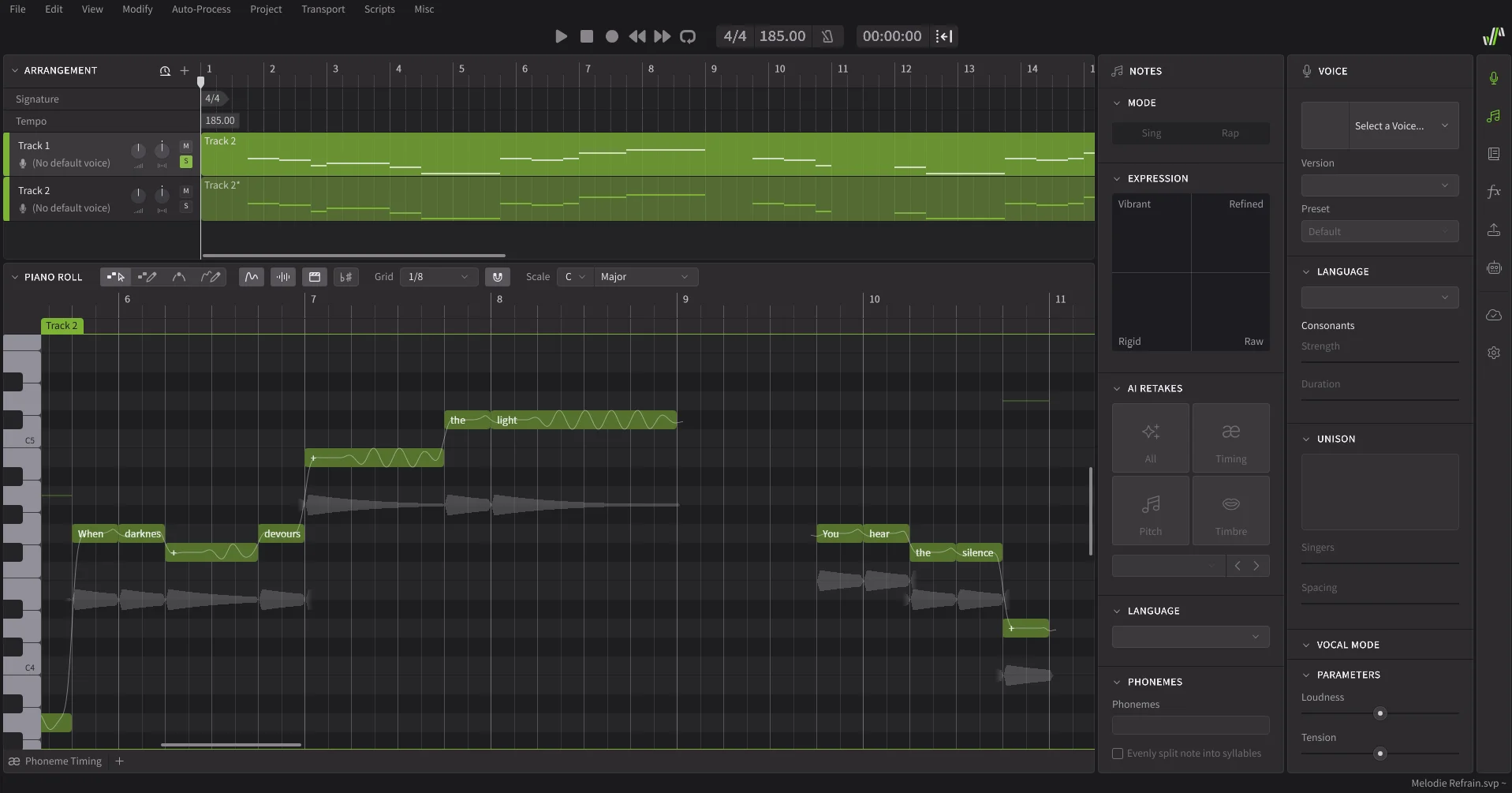Click the Play button in transport
This screenshot has height=793, width=1512.
point(561,36)
